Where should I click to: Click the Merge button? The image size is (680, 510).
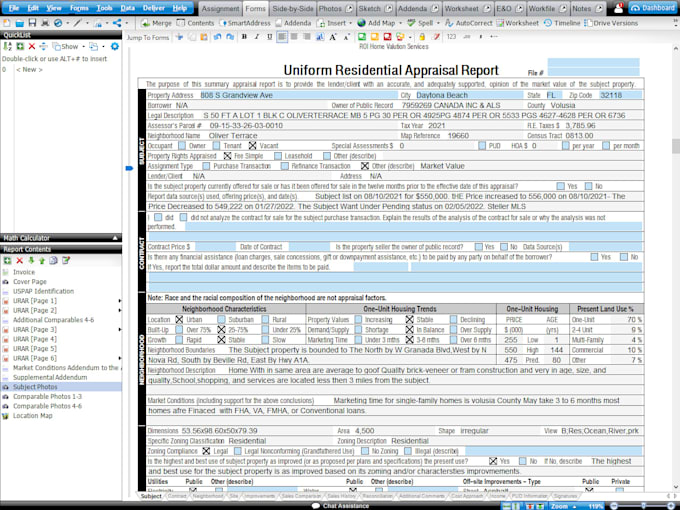coord(156,23)
